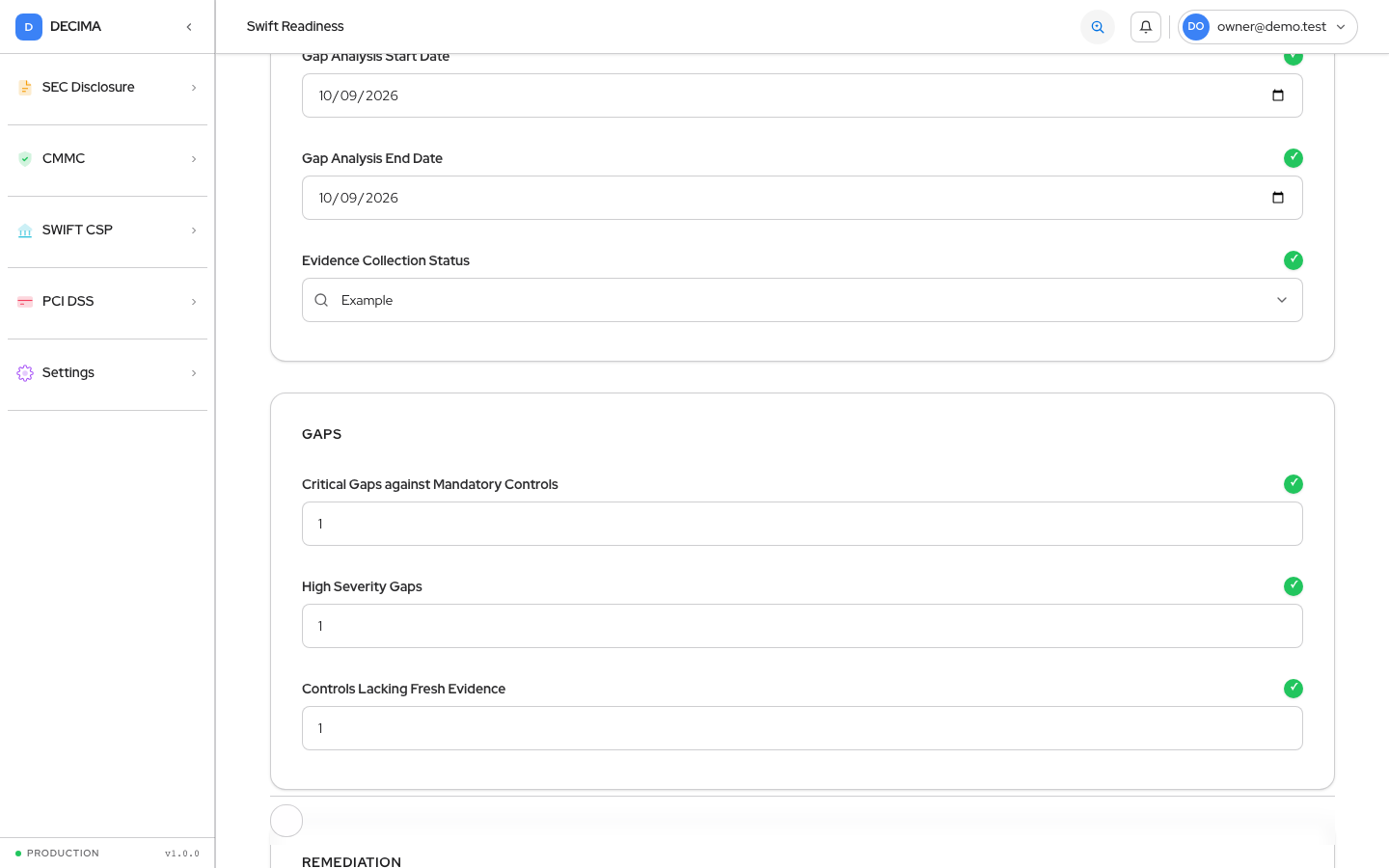The height and width of the screenshot is (868, 1389).
Task: Go to SWIFT CSP section
Action: pos(108,231)
